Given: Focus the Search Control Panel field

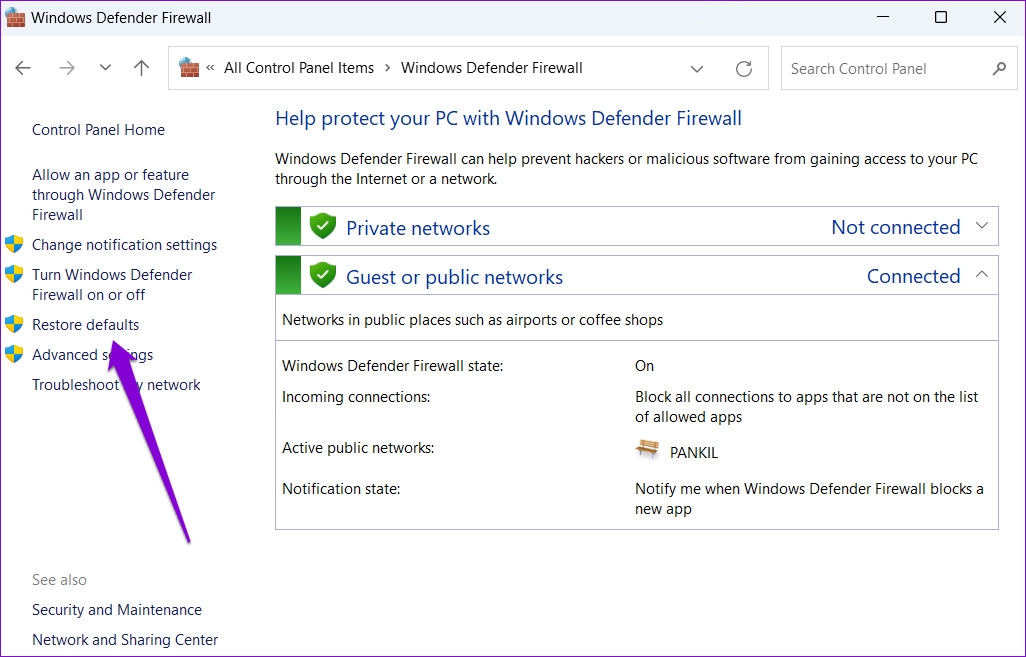Looking at the screenshot, I should pyautogui.click(x=899, y=69).
